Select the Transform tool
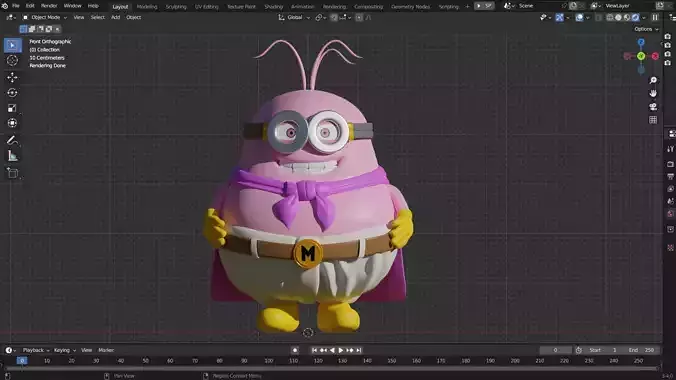The image size is (676, 380). [12, 123]
